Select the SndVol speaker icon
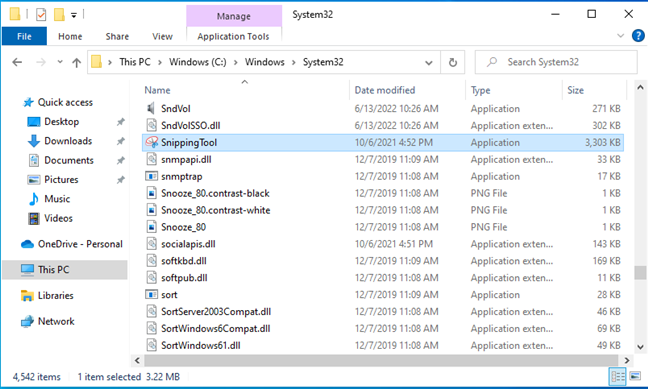 click(x=151, y=109)
